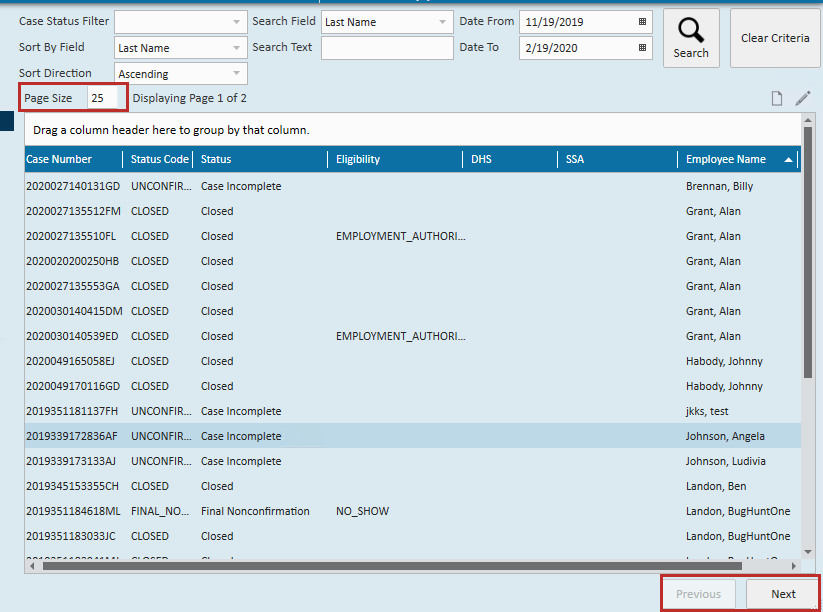This screenshot has width=823, height=612.
Task: Click the pencil edit icon
Action: coord(803,98)
